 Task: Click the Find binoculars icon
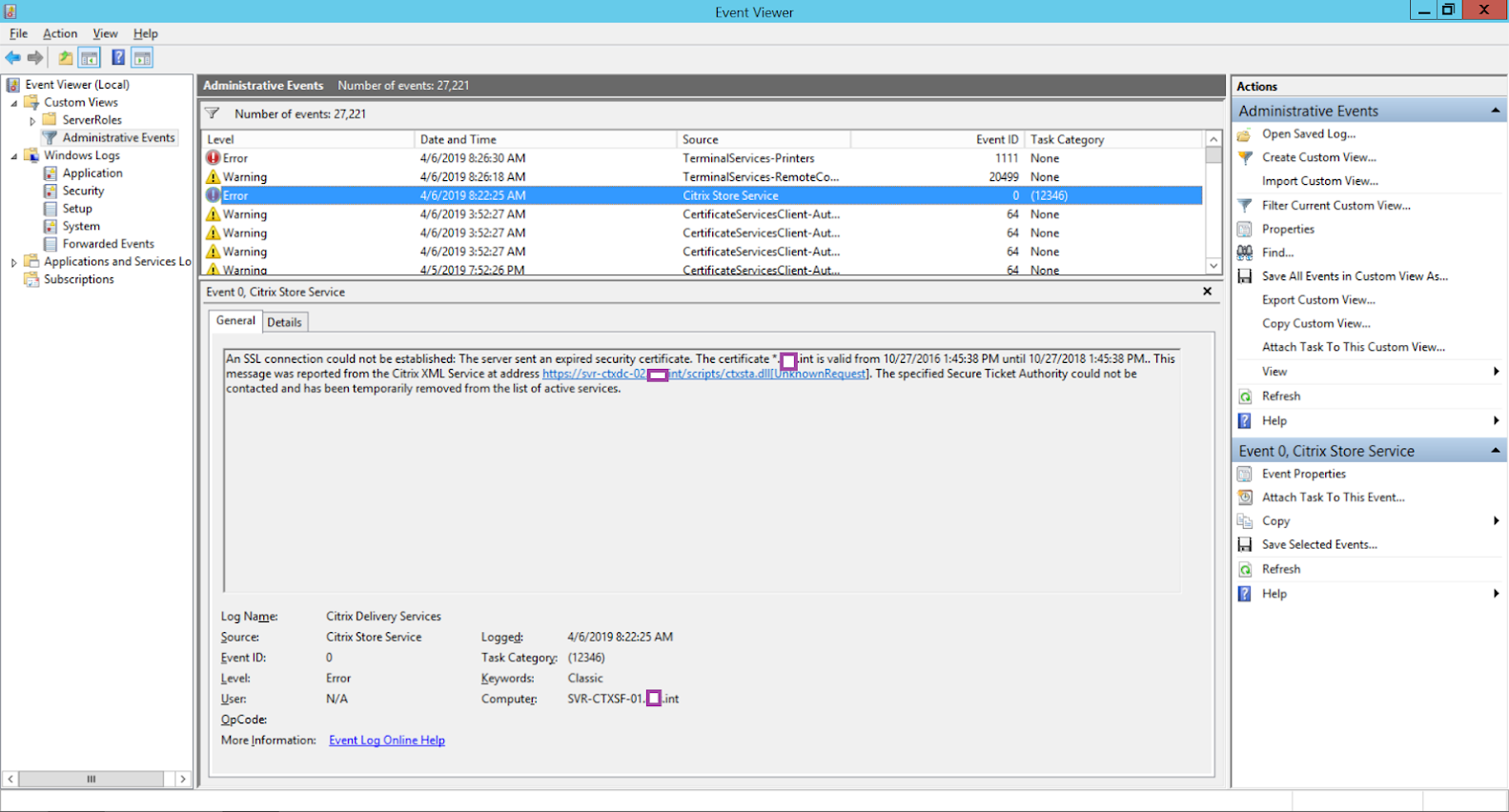[1245, 253]
